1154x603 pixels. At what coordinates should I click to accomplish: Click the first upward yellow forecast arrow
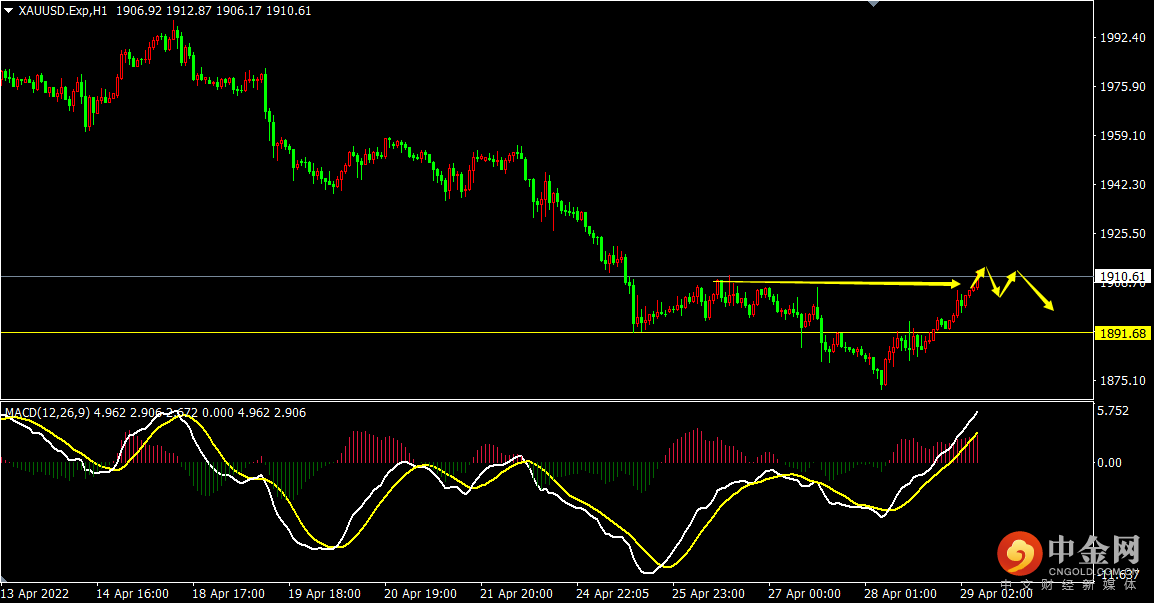point(977,278)
